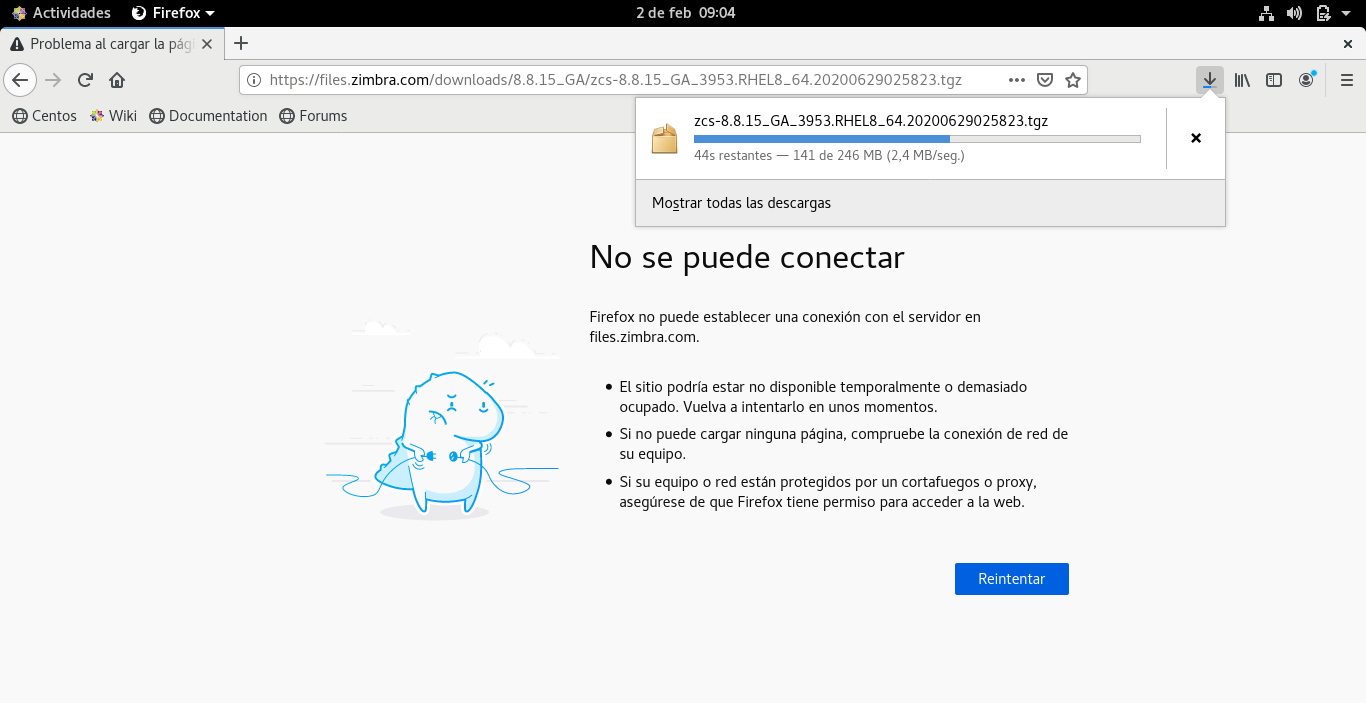
Task: Click the download progress bar
Action: click(x=917, y=139)
